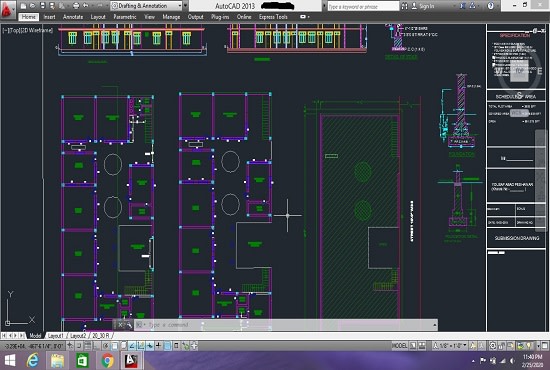Click the Quick View Layouts icon

pos(413,346)
